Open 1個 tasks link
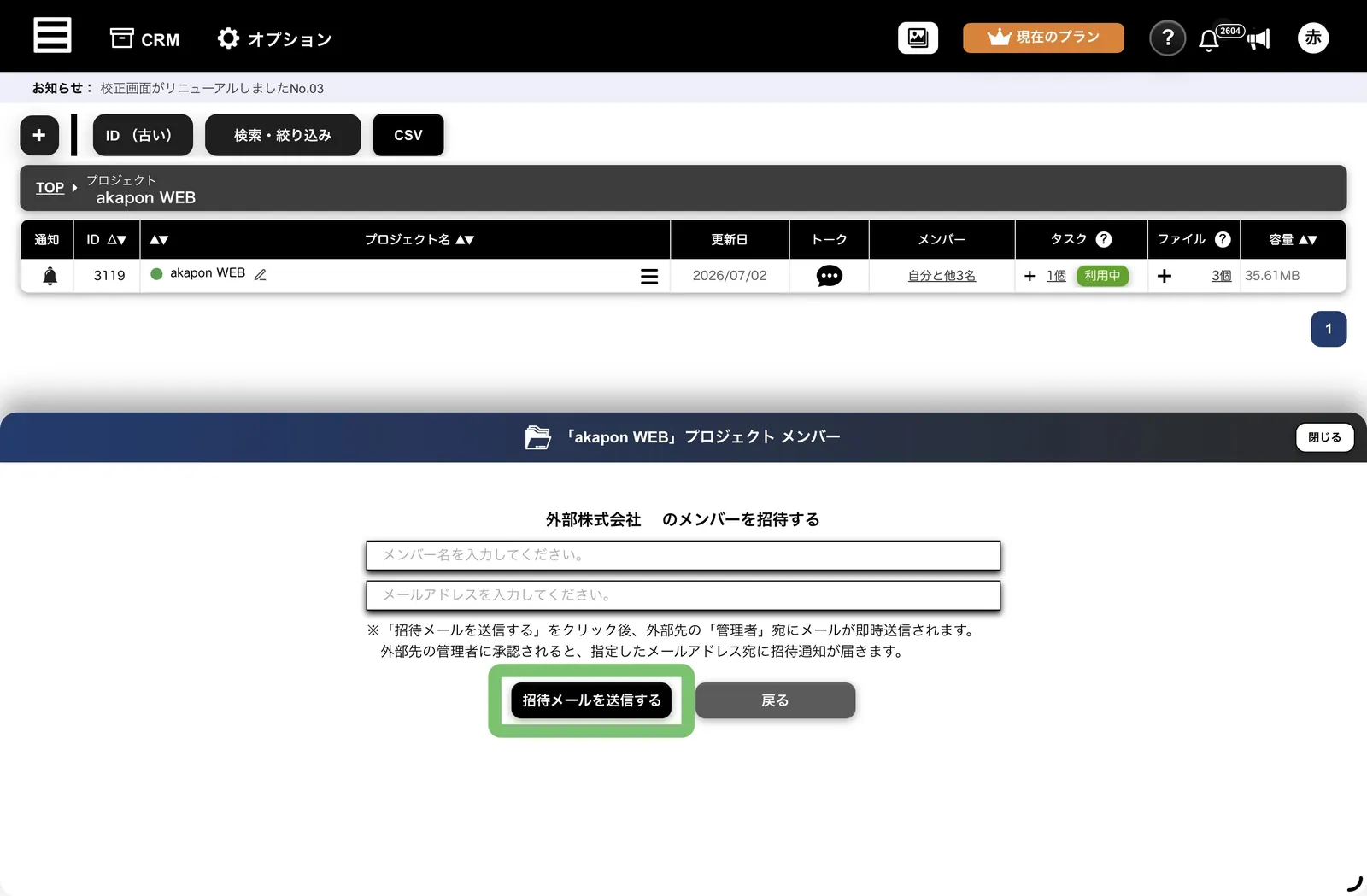The image size is (1367, 896). coord(1056,276)
